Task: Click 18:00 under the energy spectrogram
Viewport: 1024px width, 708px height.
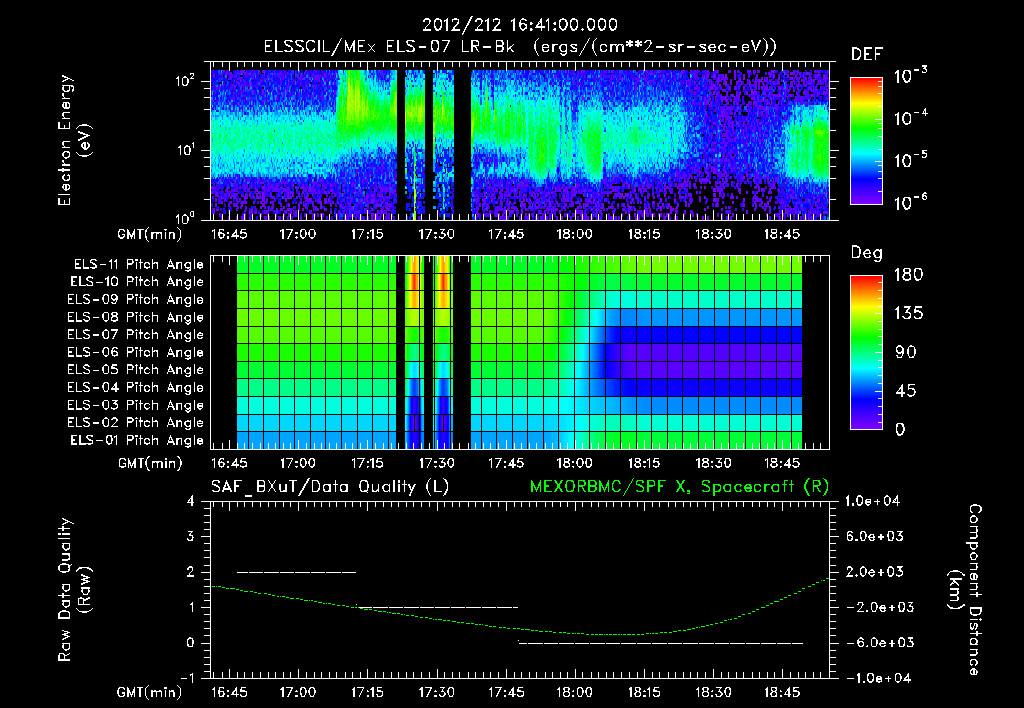Action: click(x=575, y=234)
